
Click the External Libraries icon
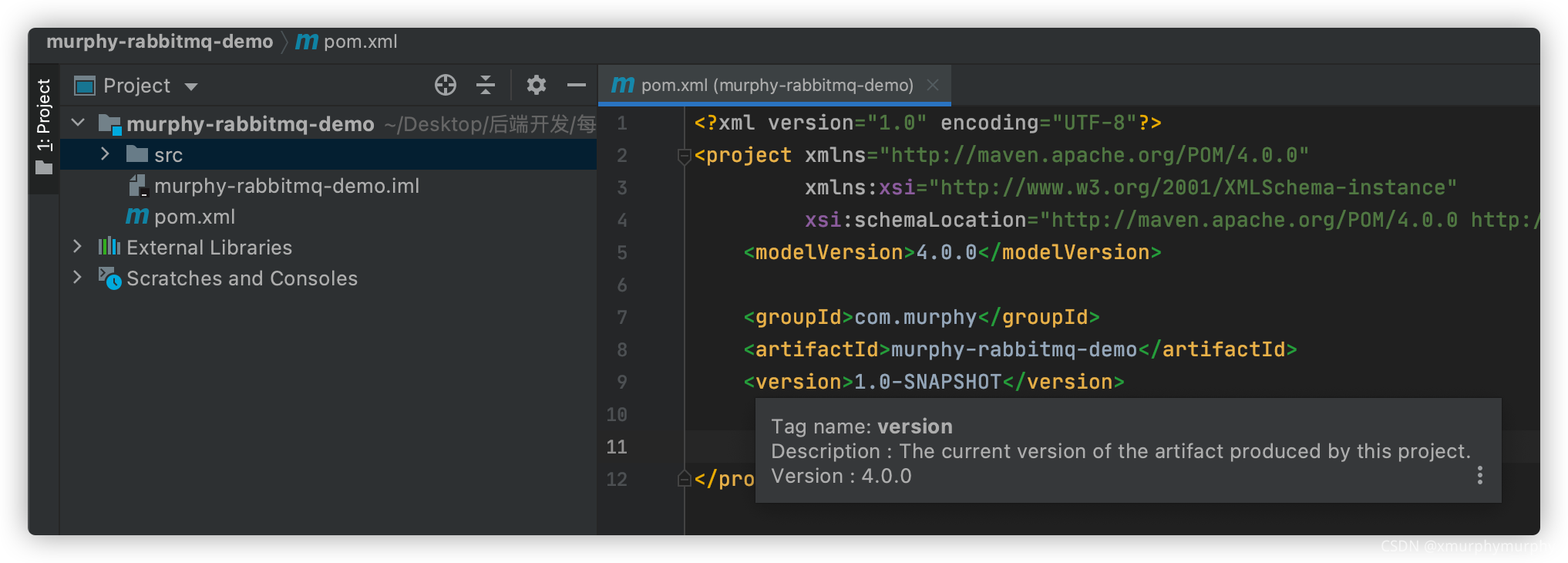point(109,247)
